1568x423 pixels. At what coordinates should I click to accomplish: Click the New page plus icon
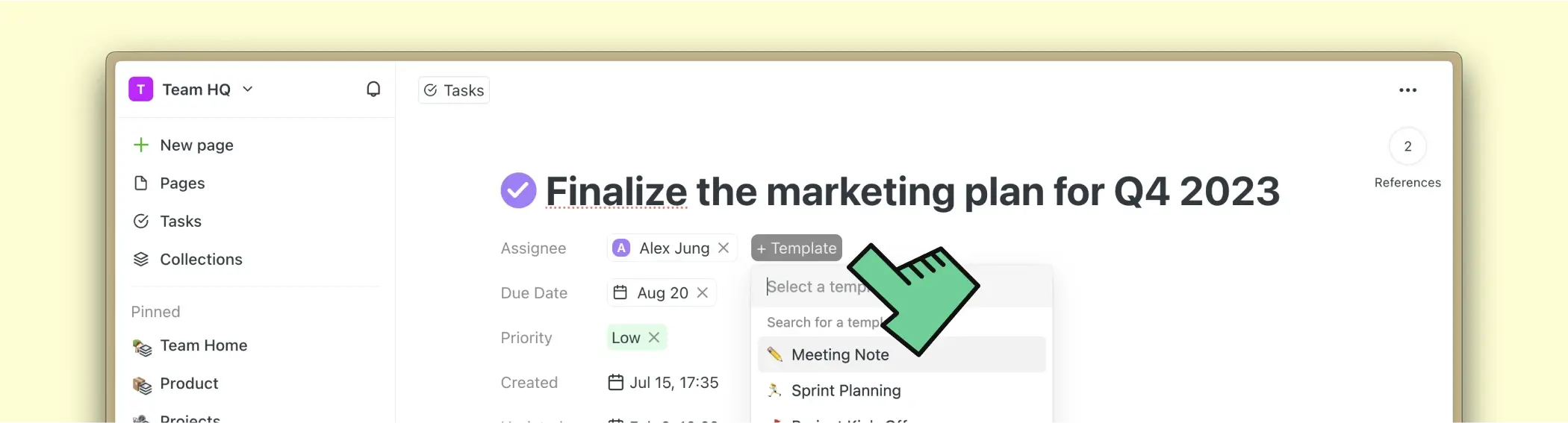(141, 145)
